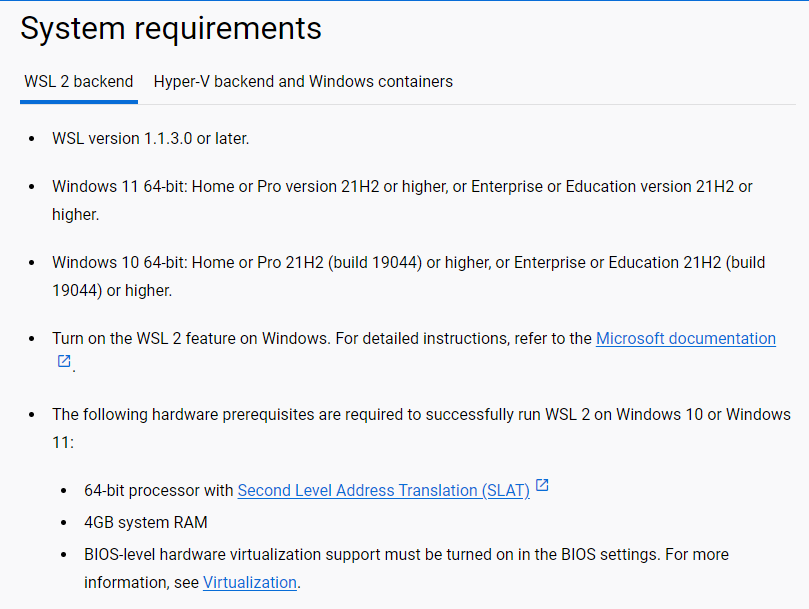Click the '4GB system RAM' item
The image size is (809, 609).
click(x=146, y=522)
